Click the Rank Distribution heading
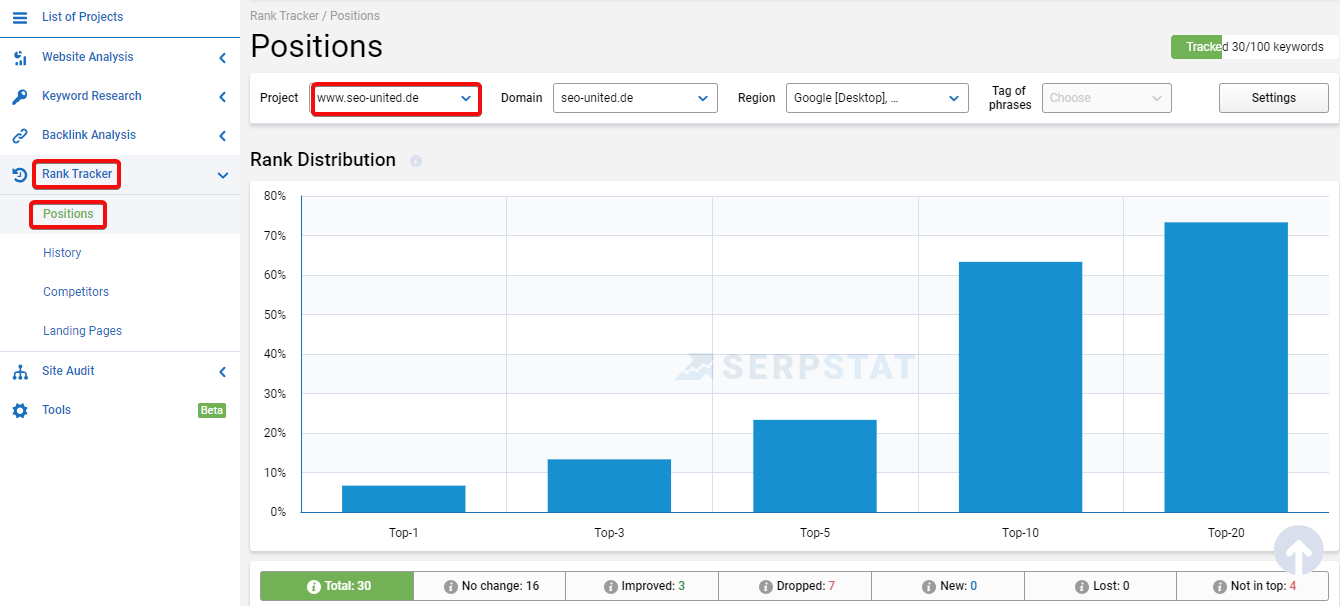Viewport: 1340px width, 606px height. 323,160
